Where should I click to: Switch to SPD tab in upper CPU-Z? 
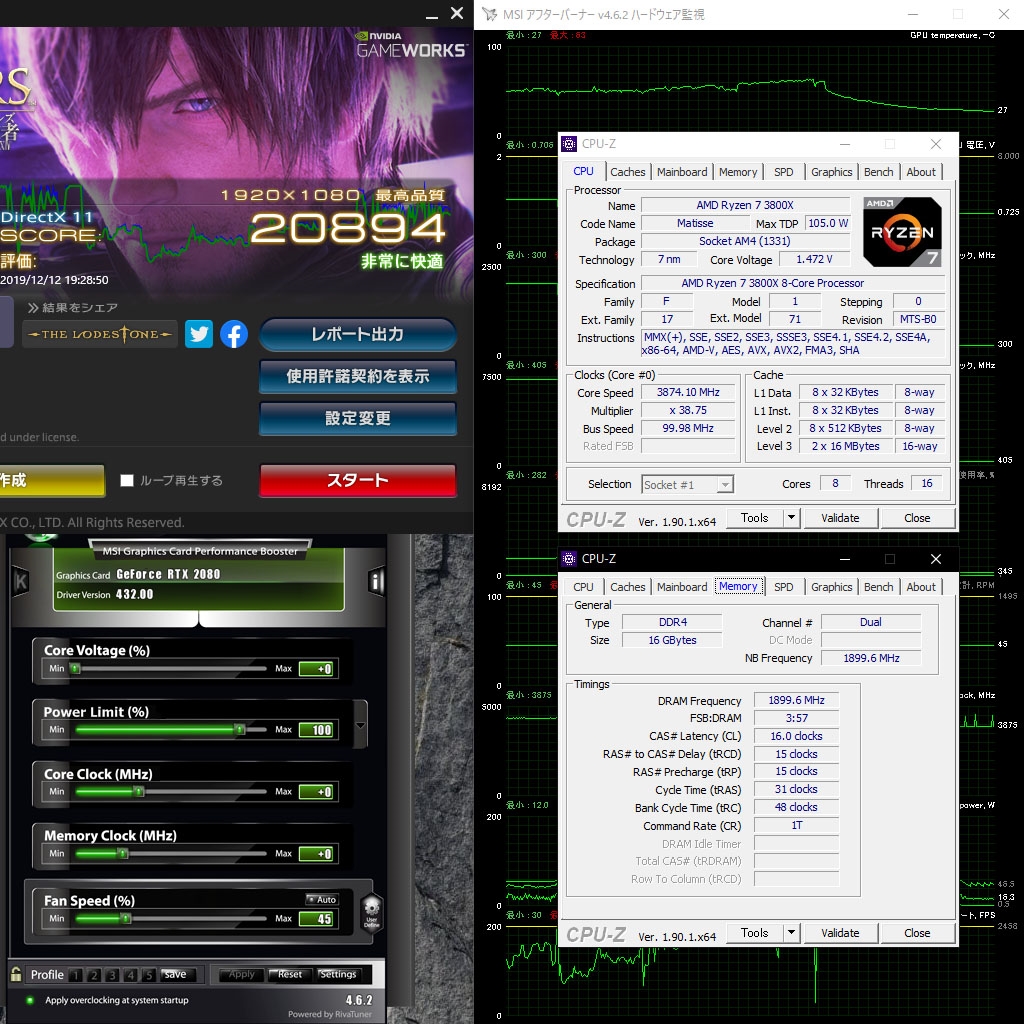(x=784, y=172)
